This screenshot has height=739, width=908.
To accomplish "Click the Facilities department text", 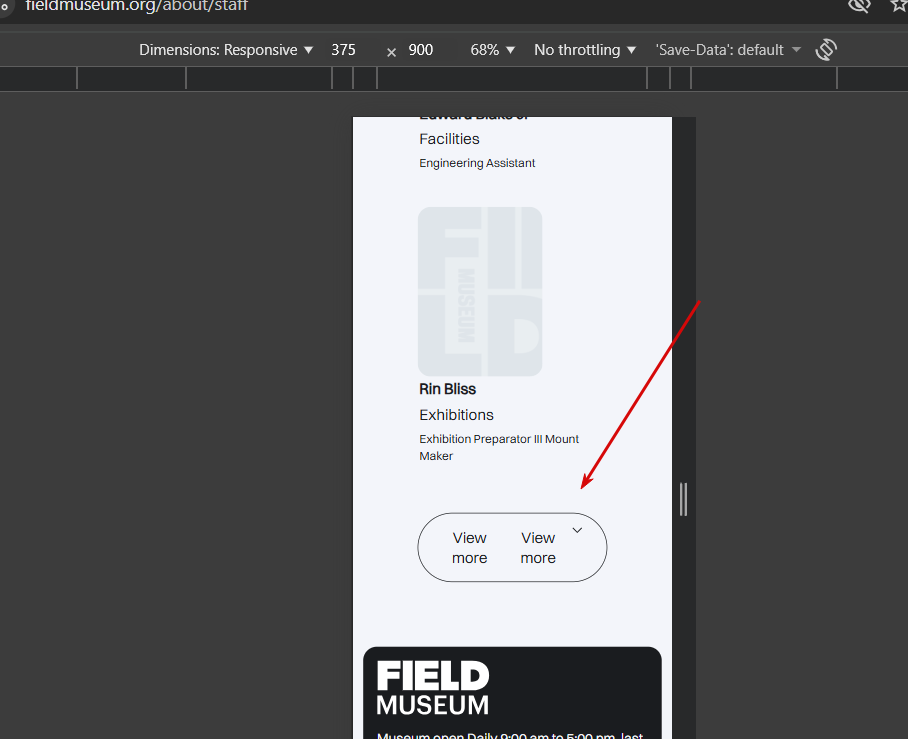I will [x=449, y=139].
